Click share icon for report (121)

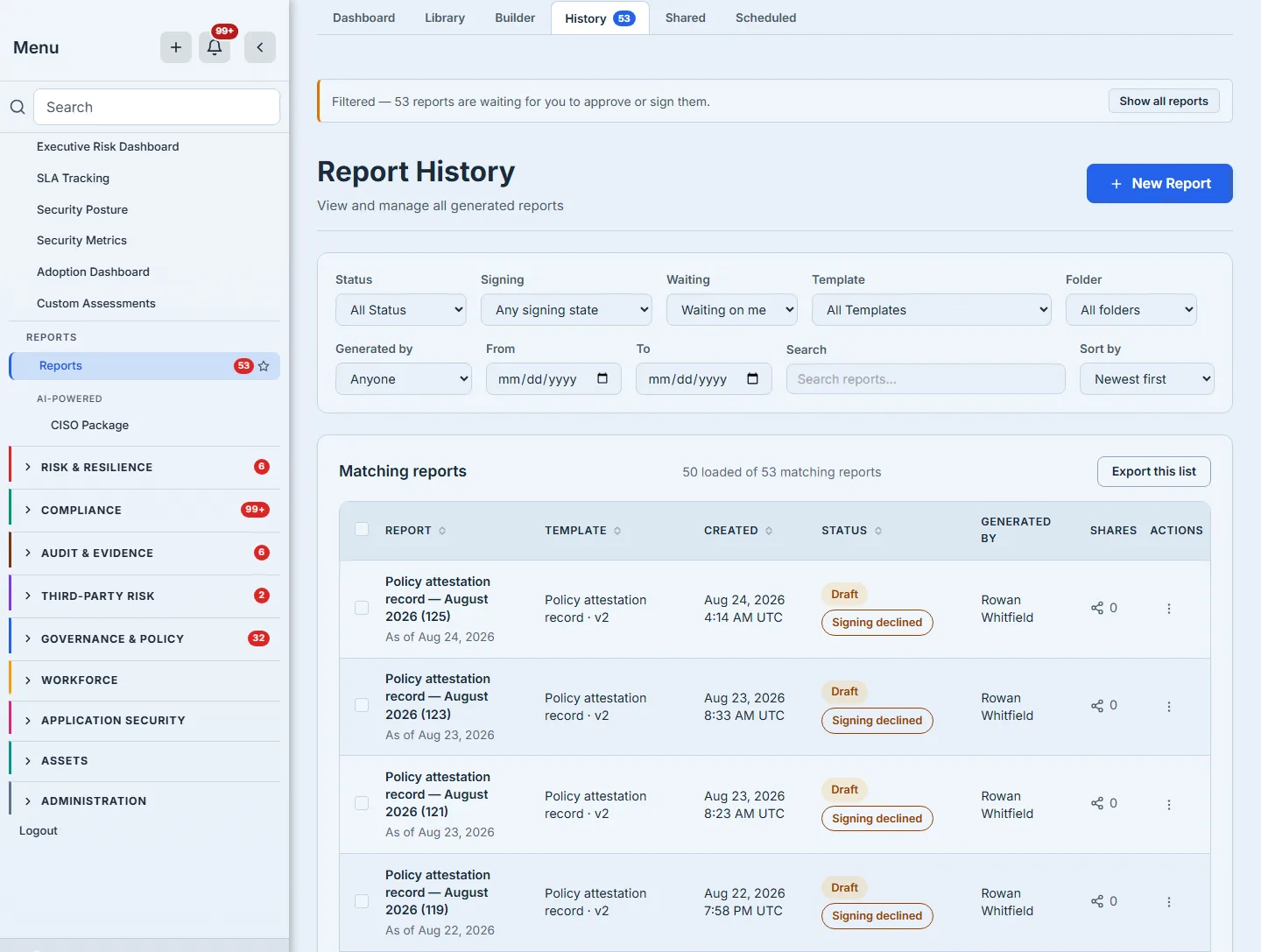point(1097,803)
